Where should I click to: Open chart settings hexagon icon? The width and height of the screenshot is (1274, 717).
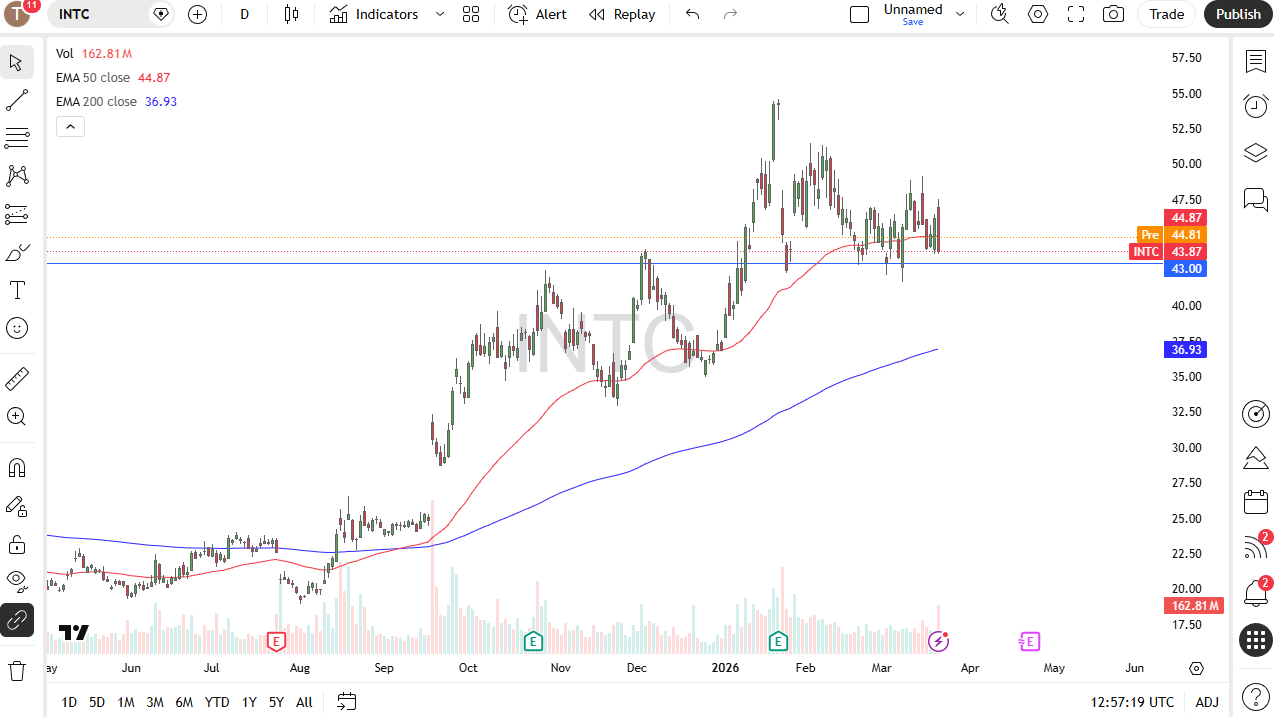(x=1038, y=14)
